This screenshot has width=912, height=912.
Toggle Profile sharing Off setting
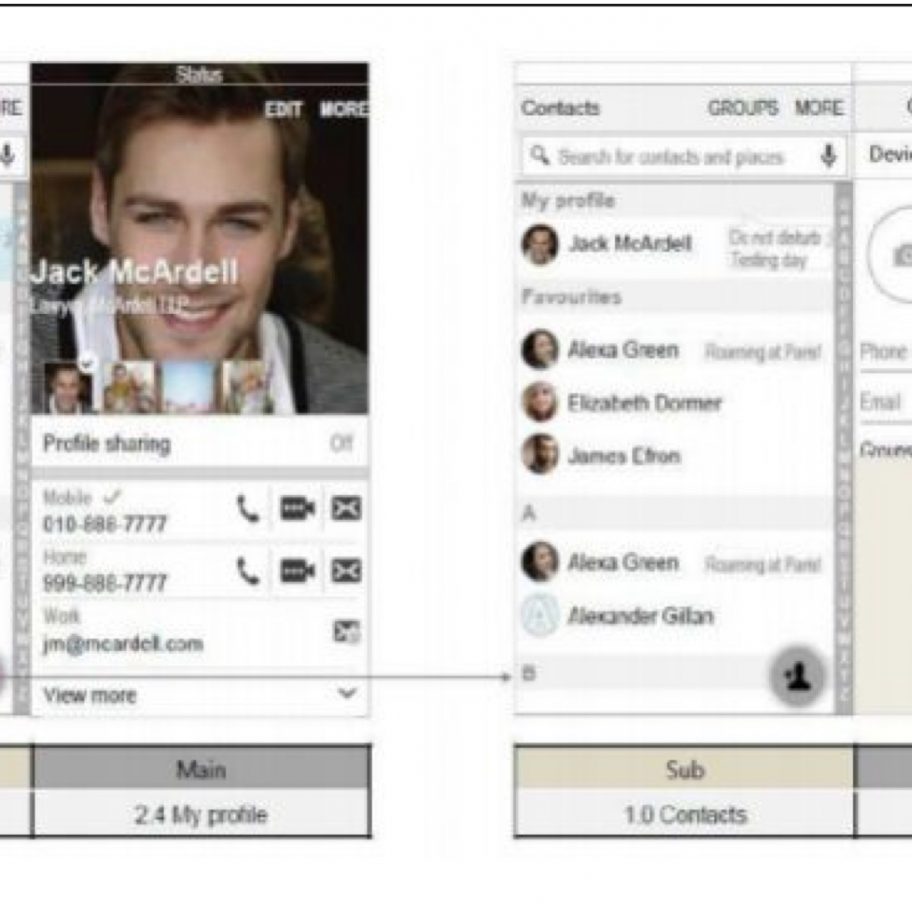click(341, 443)
